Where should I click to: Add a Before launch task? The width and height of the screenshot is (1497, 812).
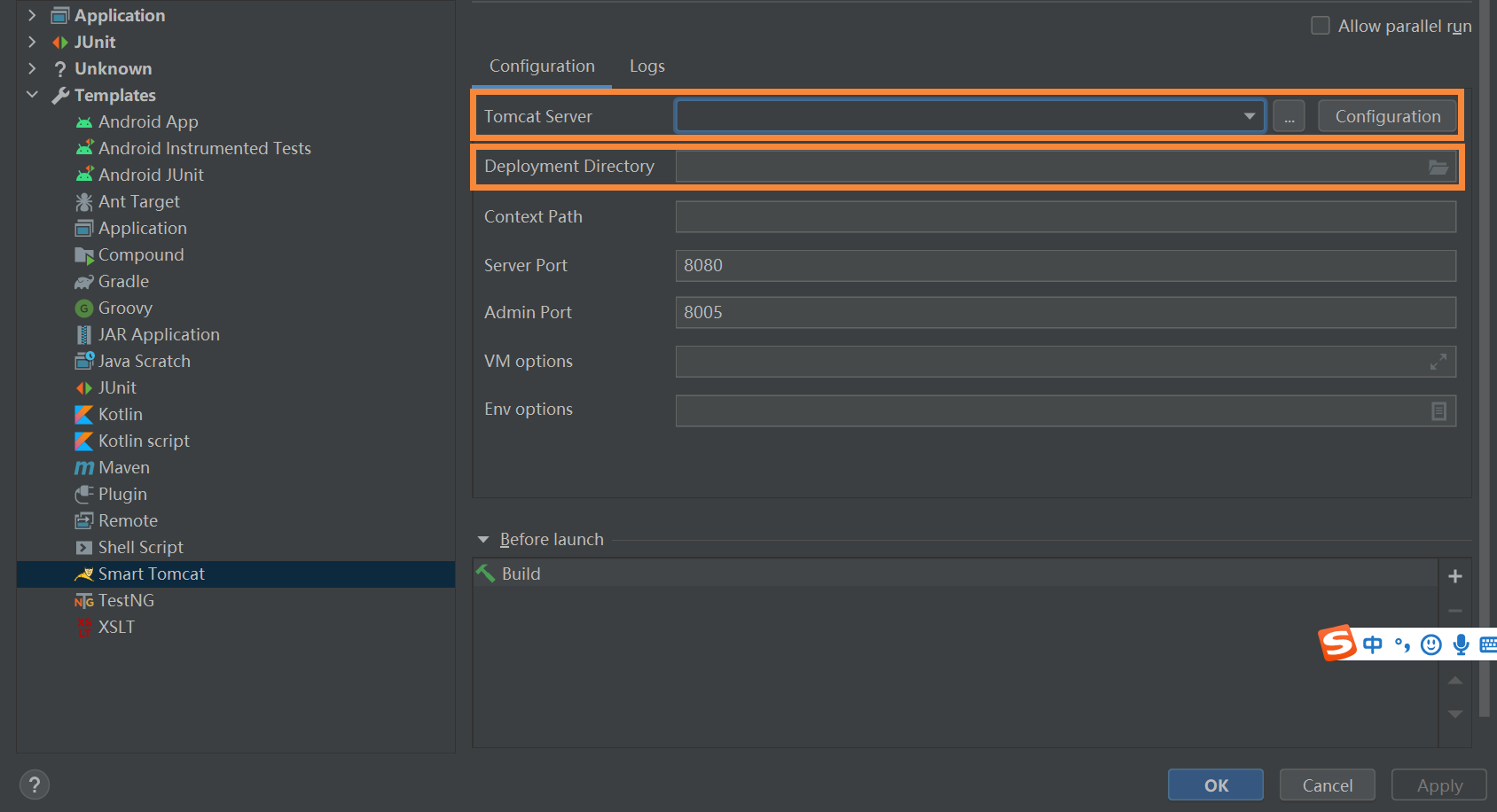click(x=1455, y=576)
